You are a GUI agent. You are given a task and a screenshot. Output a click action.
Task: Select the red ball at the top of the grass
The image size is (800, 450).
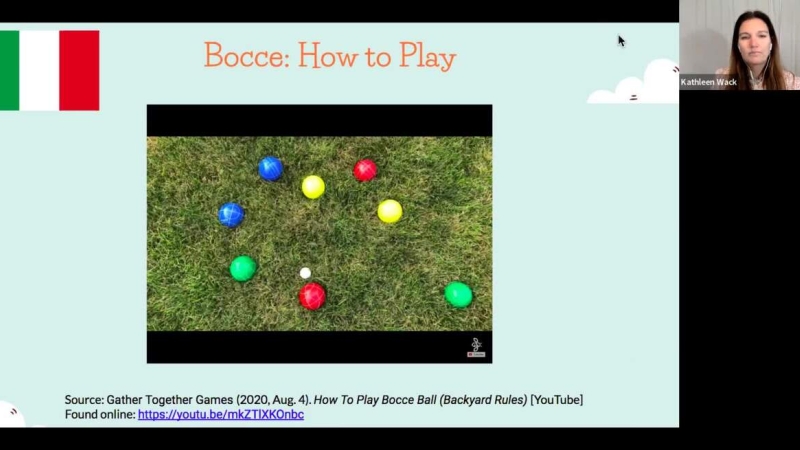point(365,170)
